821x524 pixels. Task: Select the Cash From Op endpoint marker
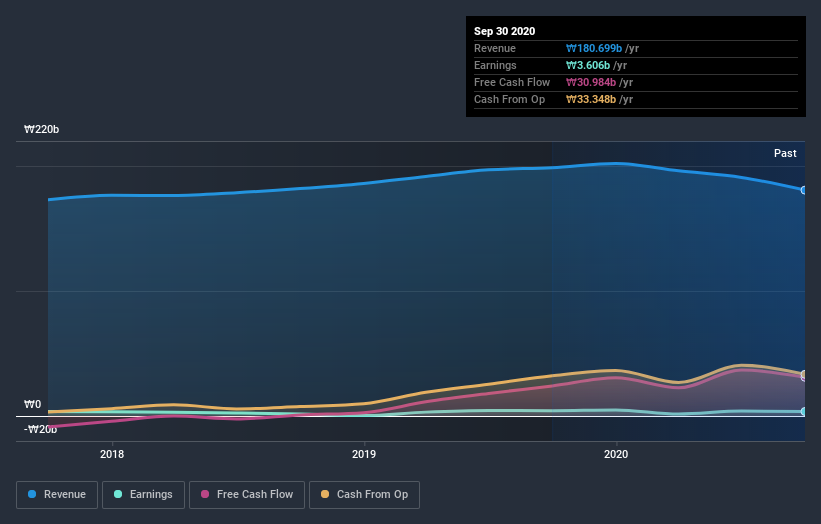tap(804, 374)
